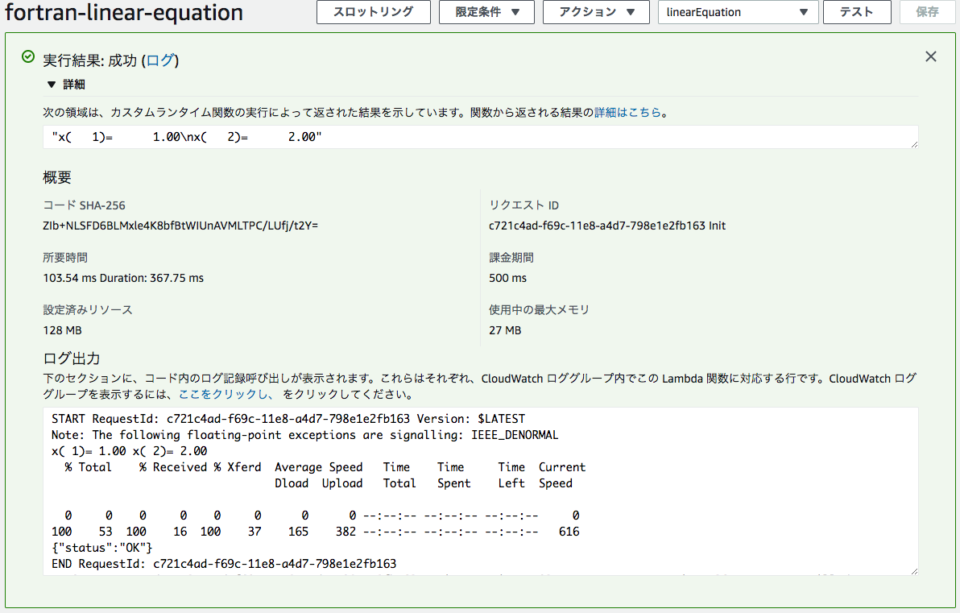The image size is (960, 613).
Task: Collapse the 詳細 disclosure triangle
Action: coord(52,85)
